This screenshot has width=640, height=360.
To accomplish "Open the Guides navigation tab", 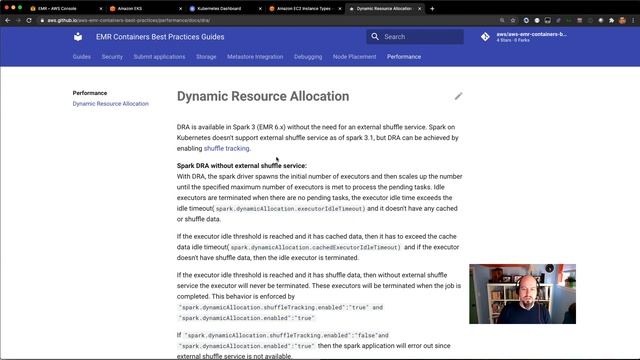I will point(82,57).
